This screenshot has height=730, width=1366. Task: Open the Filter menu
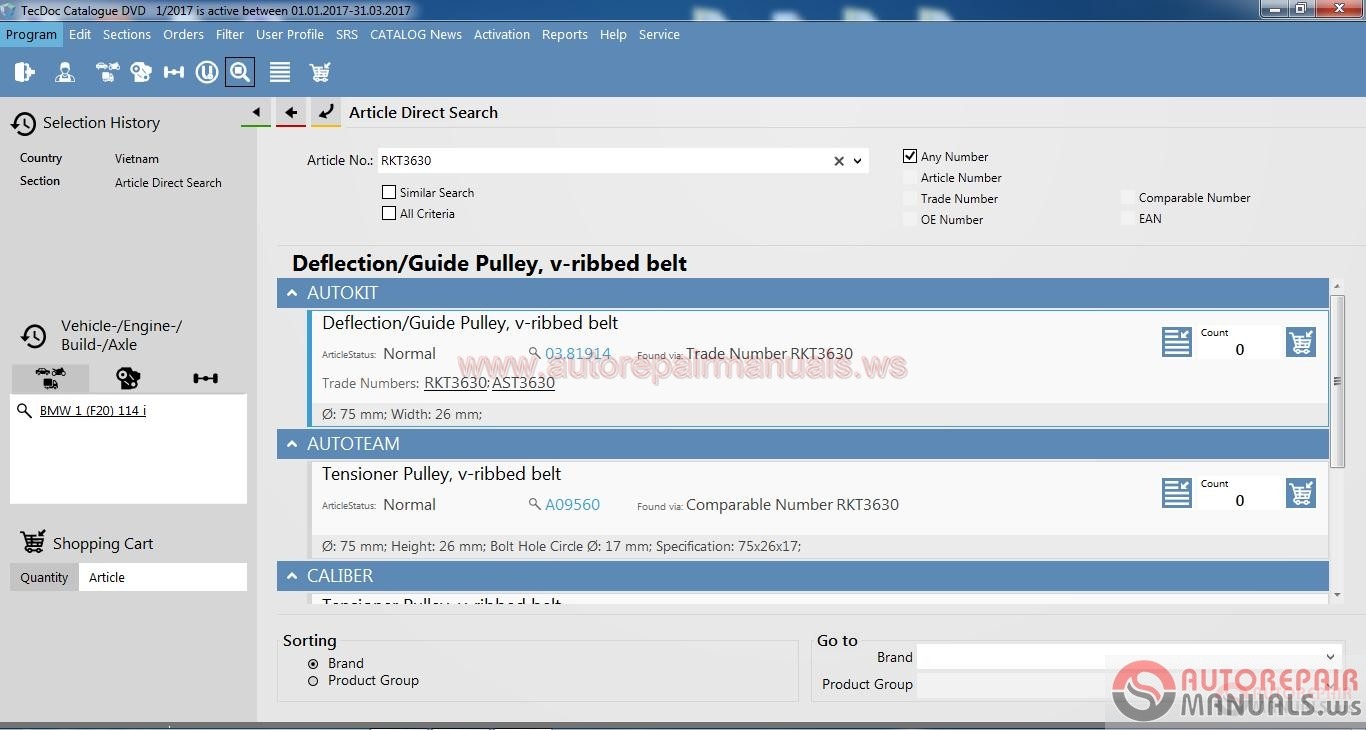(230, 34)
